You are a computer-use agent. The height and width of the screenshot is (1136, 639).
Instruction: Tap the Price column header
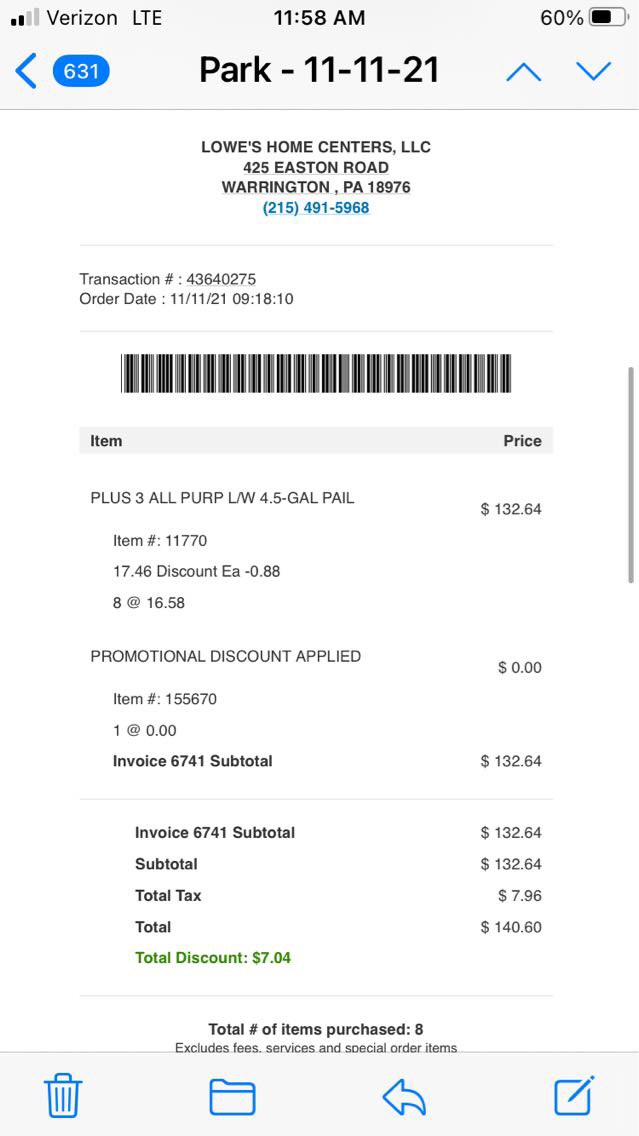coord(522,441)
